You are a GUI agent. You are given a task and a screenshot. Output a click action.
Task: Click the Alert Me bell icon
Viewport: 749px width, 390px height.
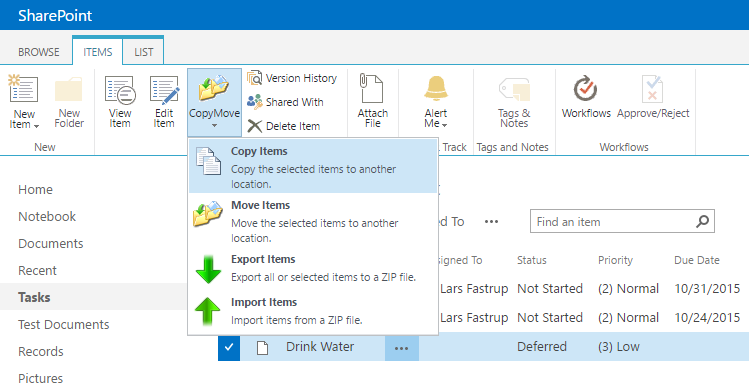coord(436,88)
